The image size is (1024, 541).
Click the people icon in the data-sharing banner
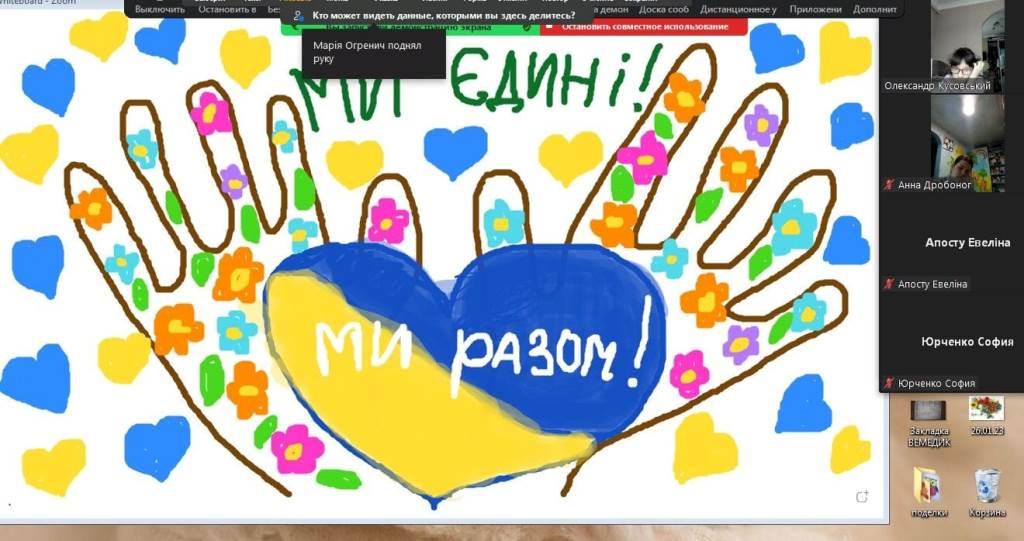[298, 16]
